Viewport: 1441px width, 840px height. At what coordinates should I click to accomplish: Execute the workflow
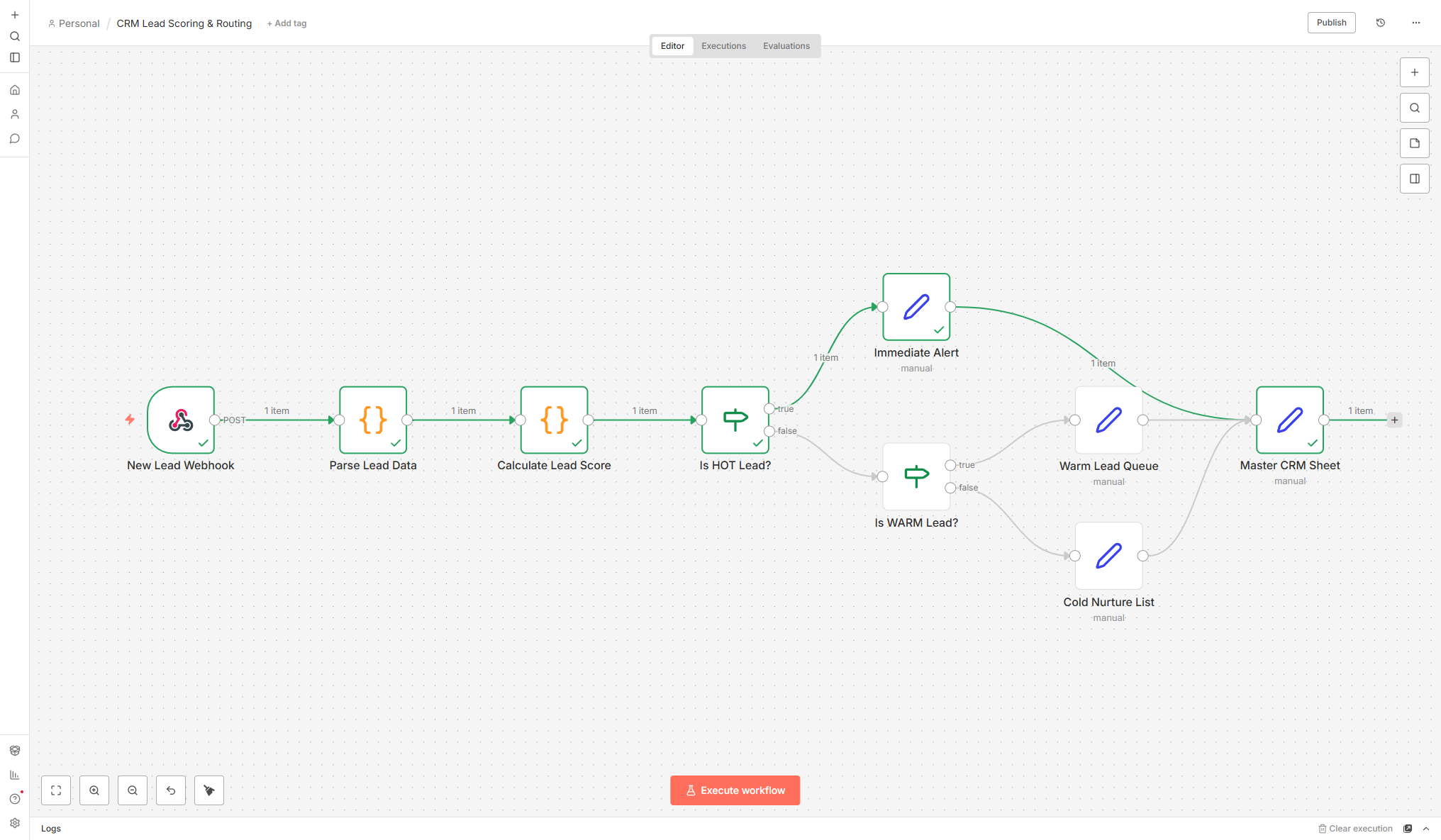click(735, 790)
